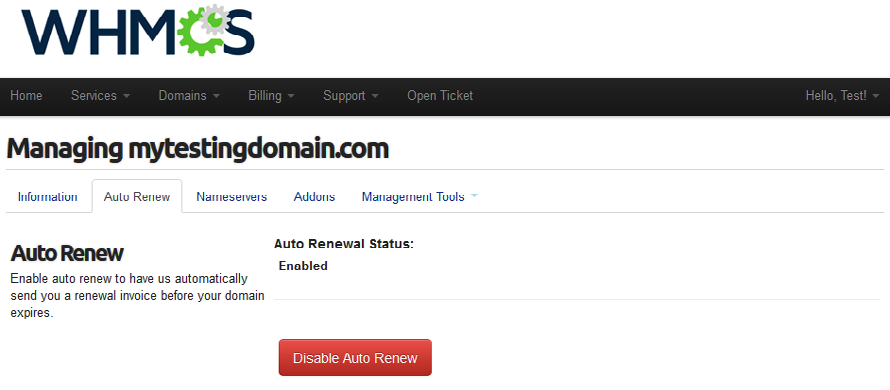Screen dimensions: 890x390
Task: Expand Management Tools dropdown tab
Action: (420, 196)
